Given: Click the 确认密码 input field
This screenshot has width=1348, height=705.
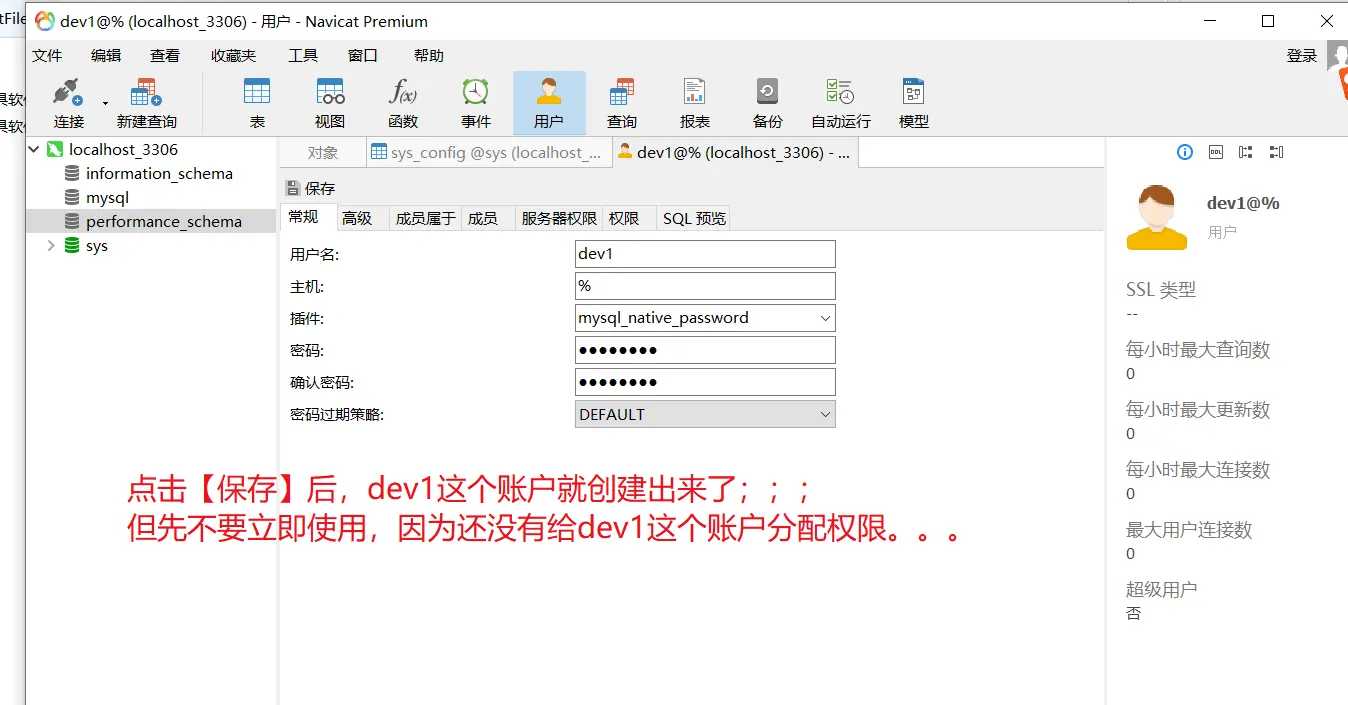Looking at the screenshot, I should tap(705, 382).
